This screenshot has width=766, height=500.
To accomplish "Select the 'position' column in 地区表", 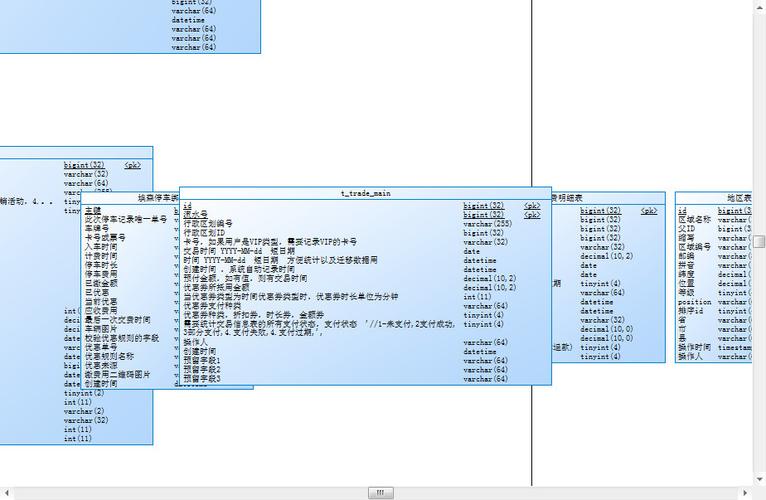I will tap(694, 302).
